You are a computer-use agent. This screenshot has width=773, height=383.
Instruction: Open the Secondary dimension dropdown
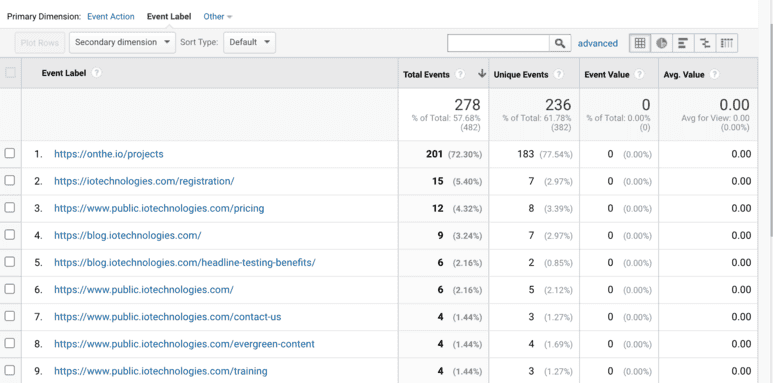(122, 42)
